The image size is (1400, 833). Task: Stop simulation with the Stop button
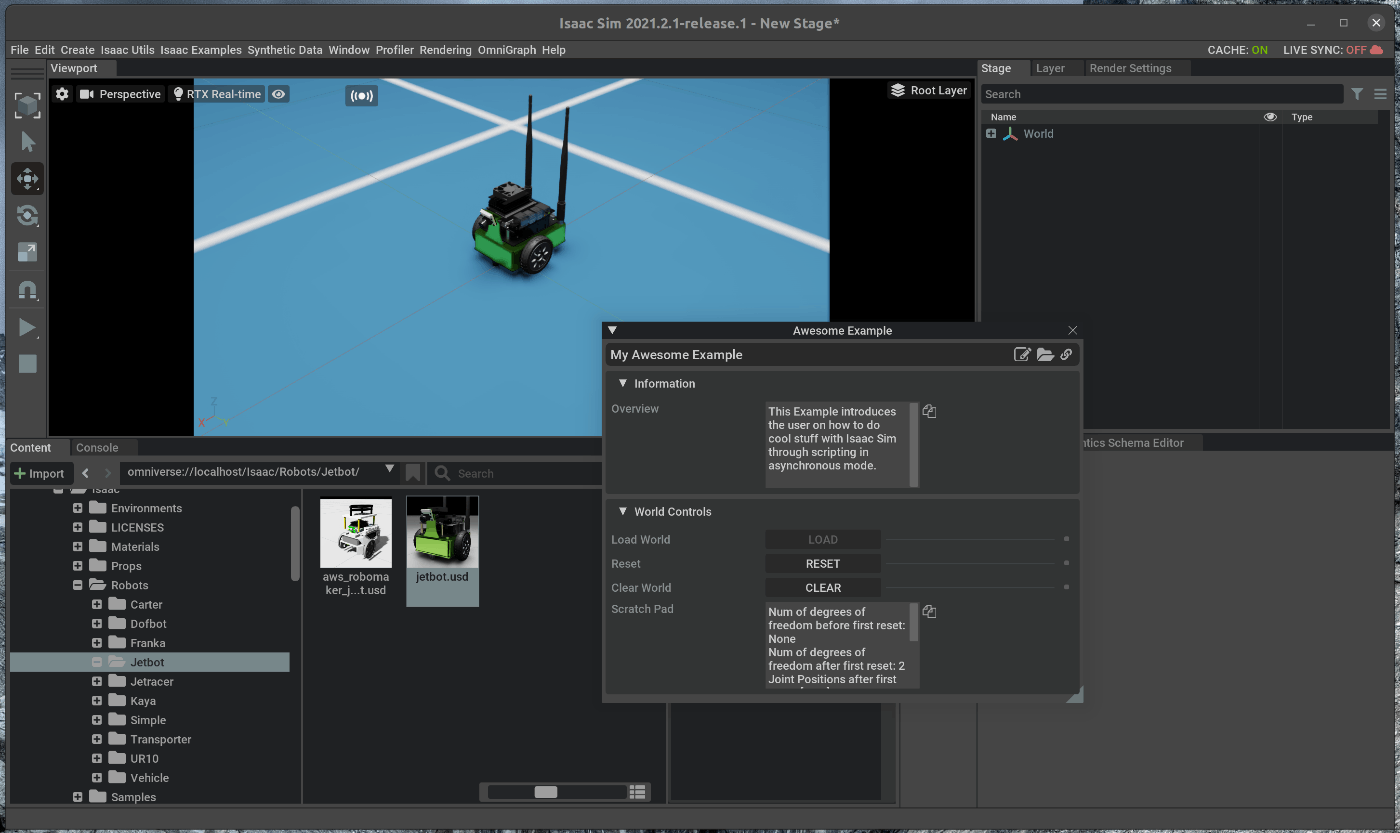(x=28, y=364)
